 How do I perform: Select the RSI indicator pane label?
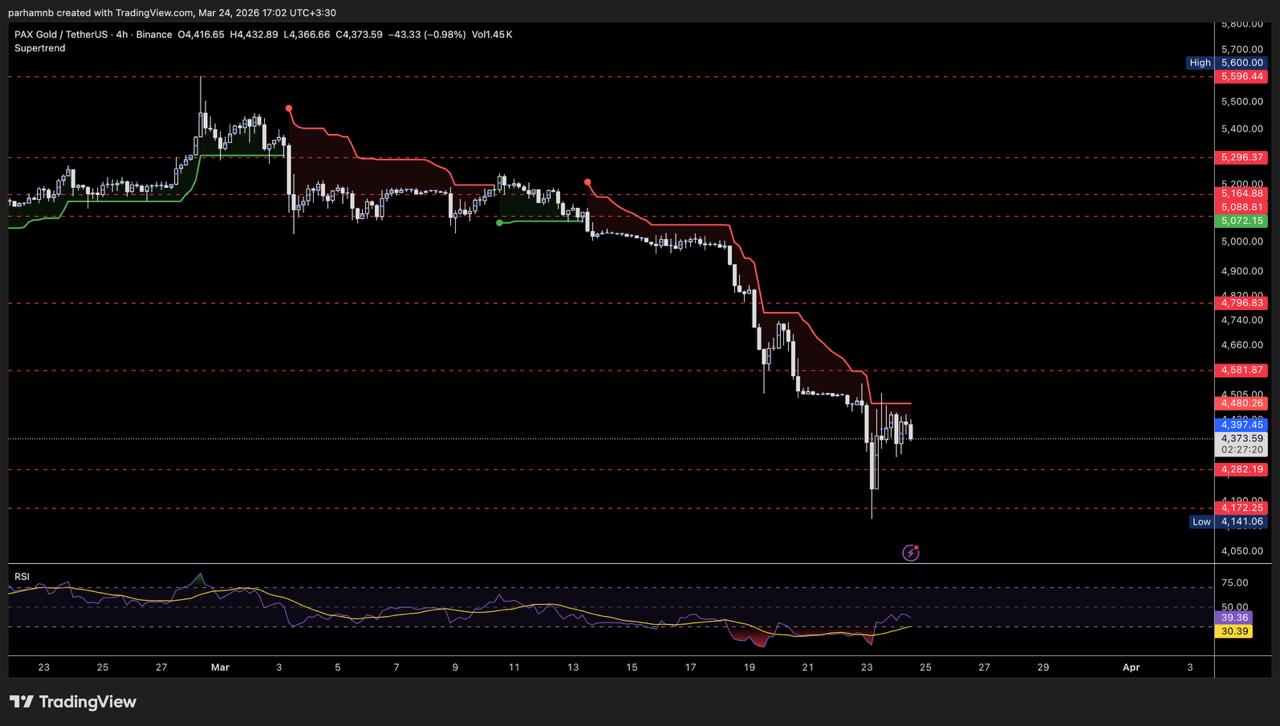point(21,577)
